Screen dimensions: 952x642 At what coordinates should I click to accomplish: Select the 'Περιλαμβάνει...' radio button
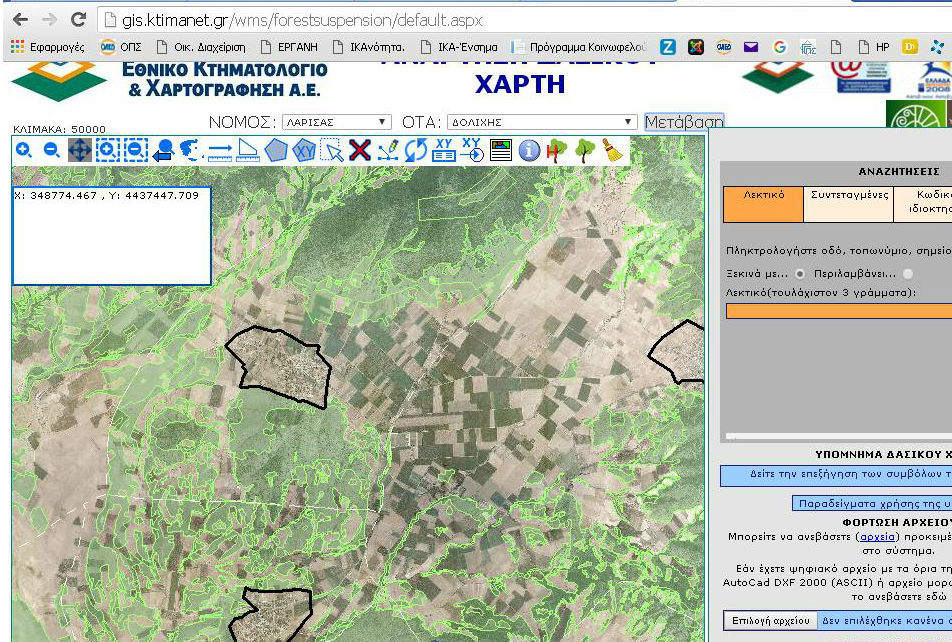pyautogui.click(x=908, y=273)
